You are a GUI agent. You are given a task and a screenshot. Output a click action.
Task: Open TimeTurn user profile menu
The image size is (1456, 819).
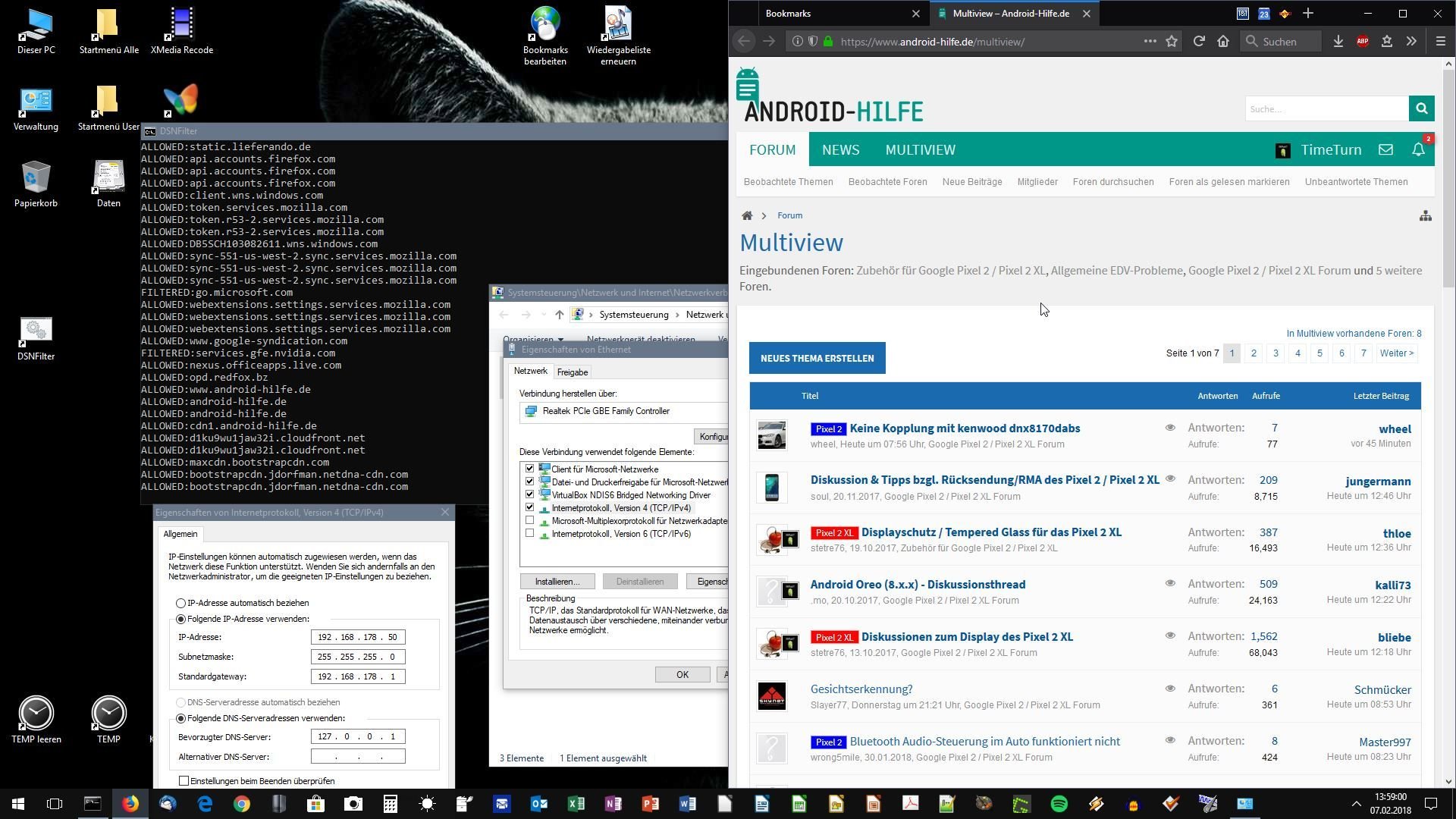pyautogui.click(x=1319, y=149)
